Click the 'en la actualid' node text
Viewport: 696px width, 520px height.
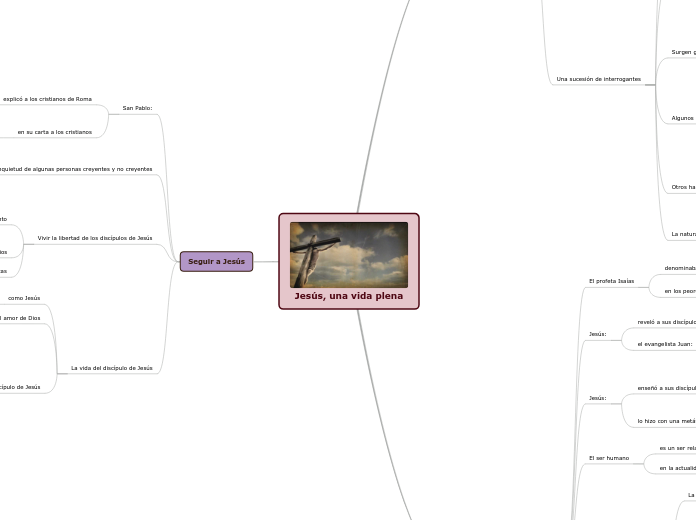click(678, 468)
